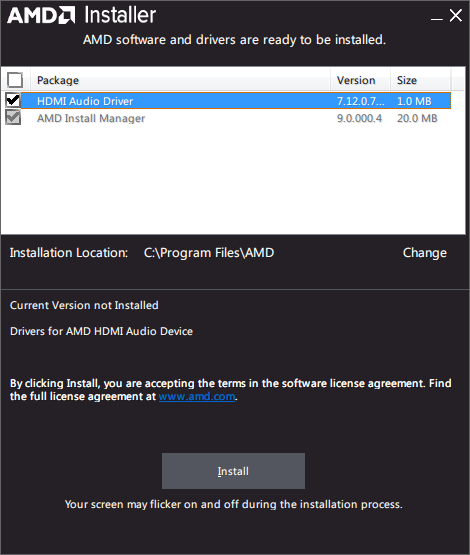Open the www.amd.com license link
470x555 pixels.
tap(197, 396)
